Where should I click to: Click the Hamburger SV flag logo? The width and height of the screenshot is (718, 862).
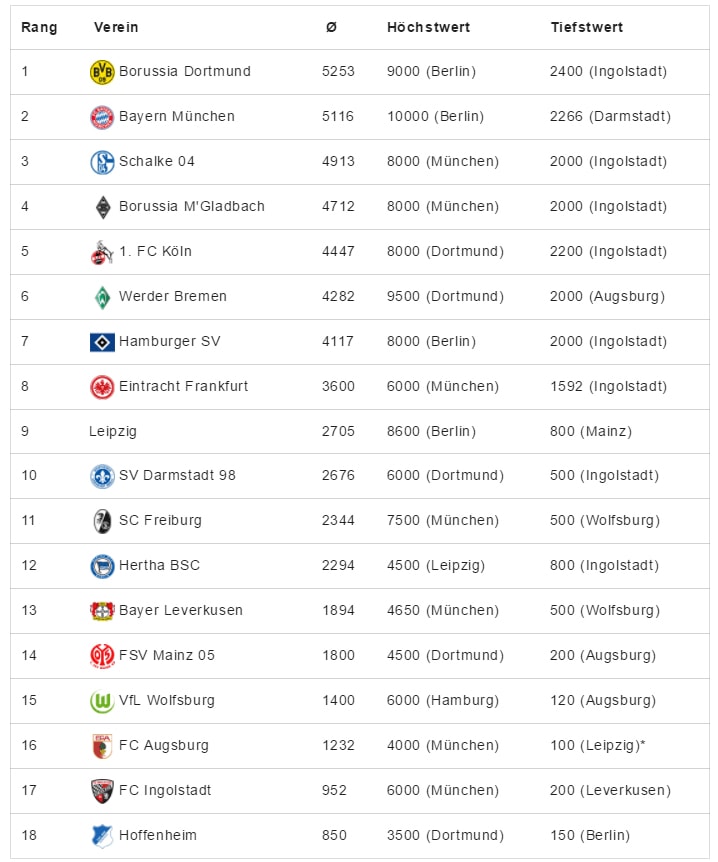102,342
